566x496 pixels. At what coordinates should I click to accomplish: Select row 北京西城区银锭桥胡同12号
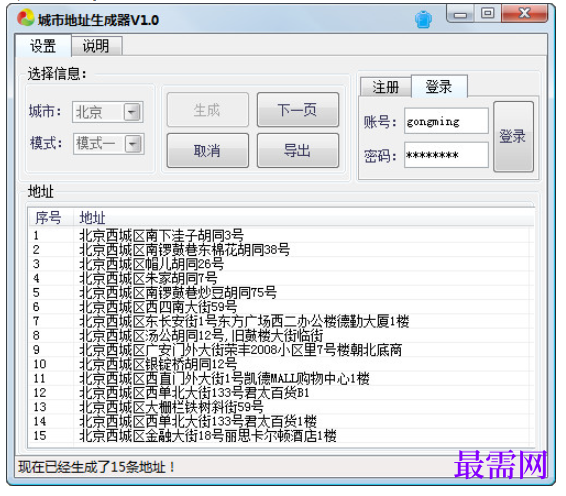click(x=281, y=364)
